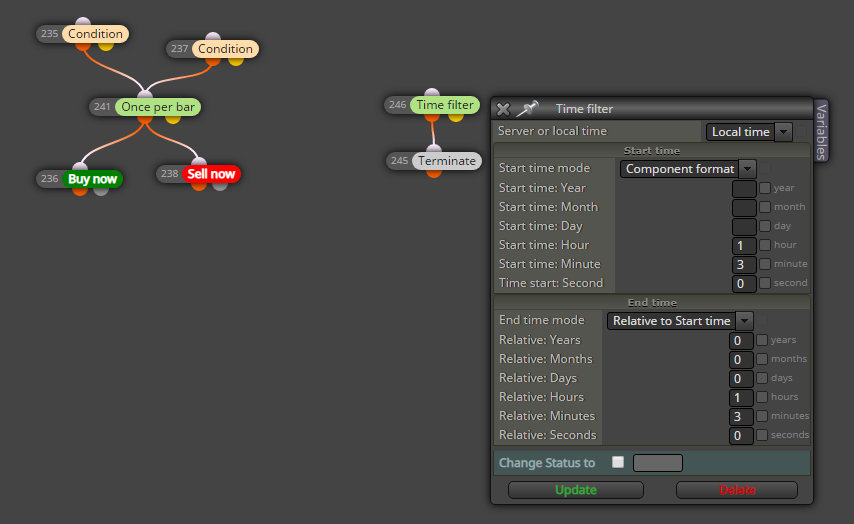Select the Condition node 237
Image resolution: width=854 pixels, height=524 pixels.
coord(225,49)
